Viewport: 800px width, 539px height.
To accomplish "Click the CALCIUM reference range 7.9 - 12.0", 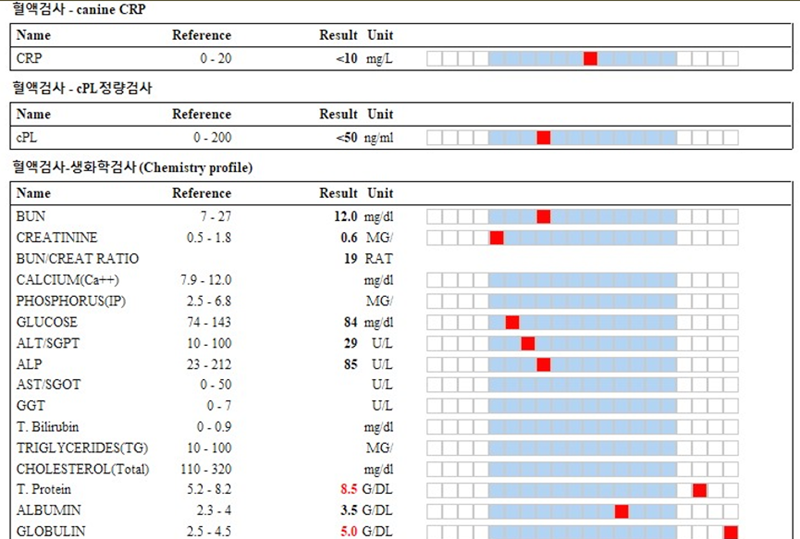I will [206, 280].
